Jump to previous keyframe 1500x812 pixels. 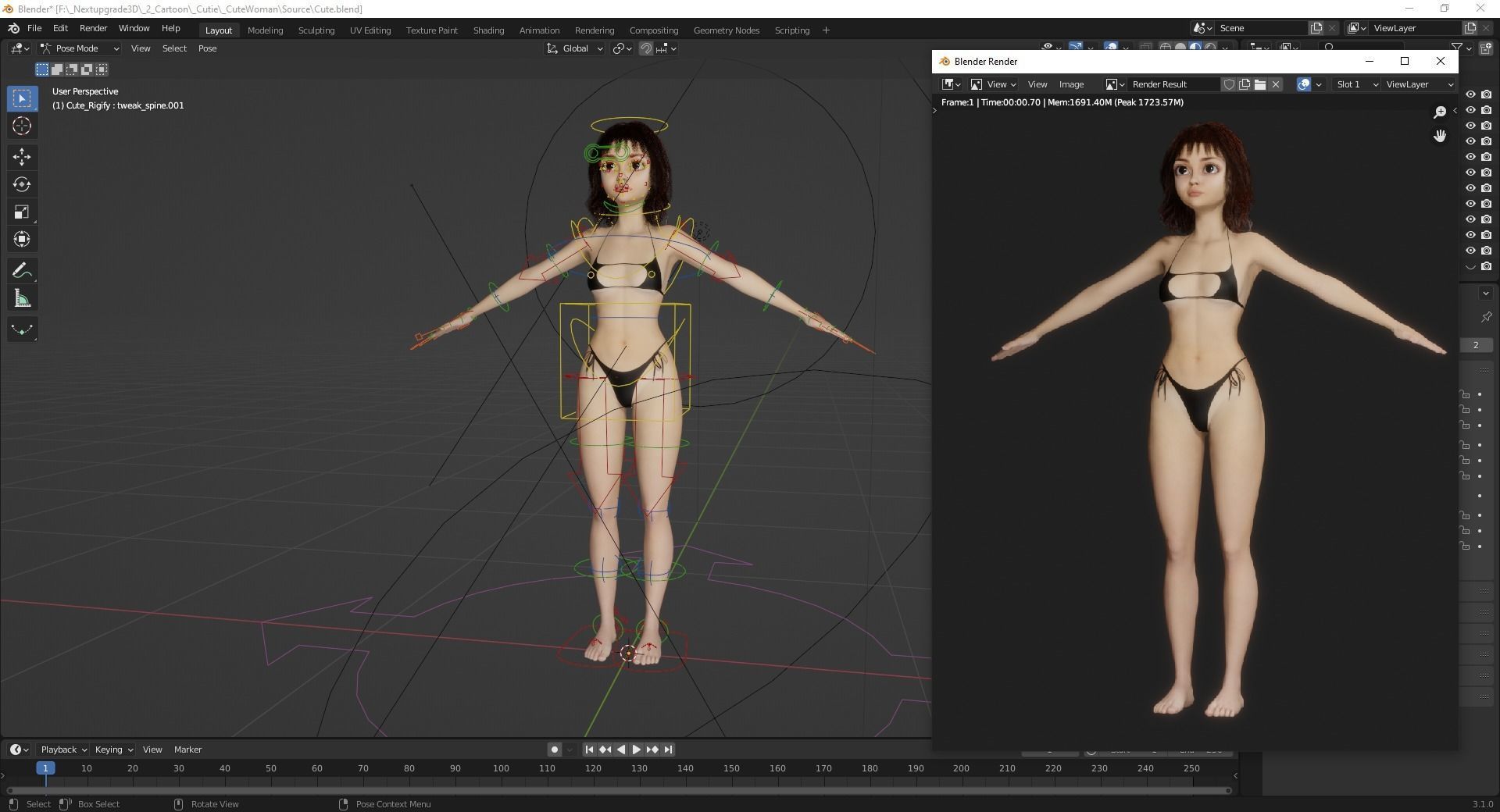coord(605,750)
